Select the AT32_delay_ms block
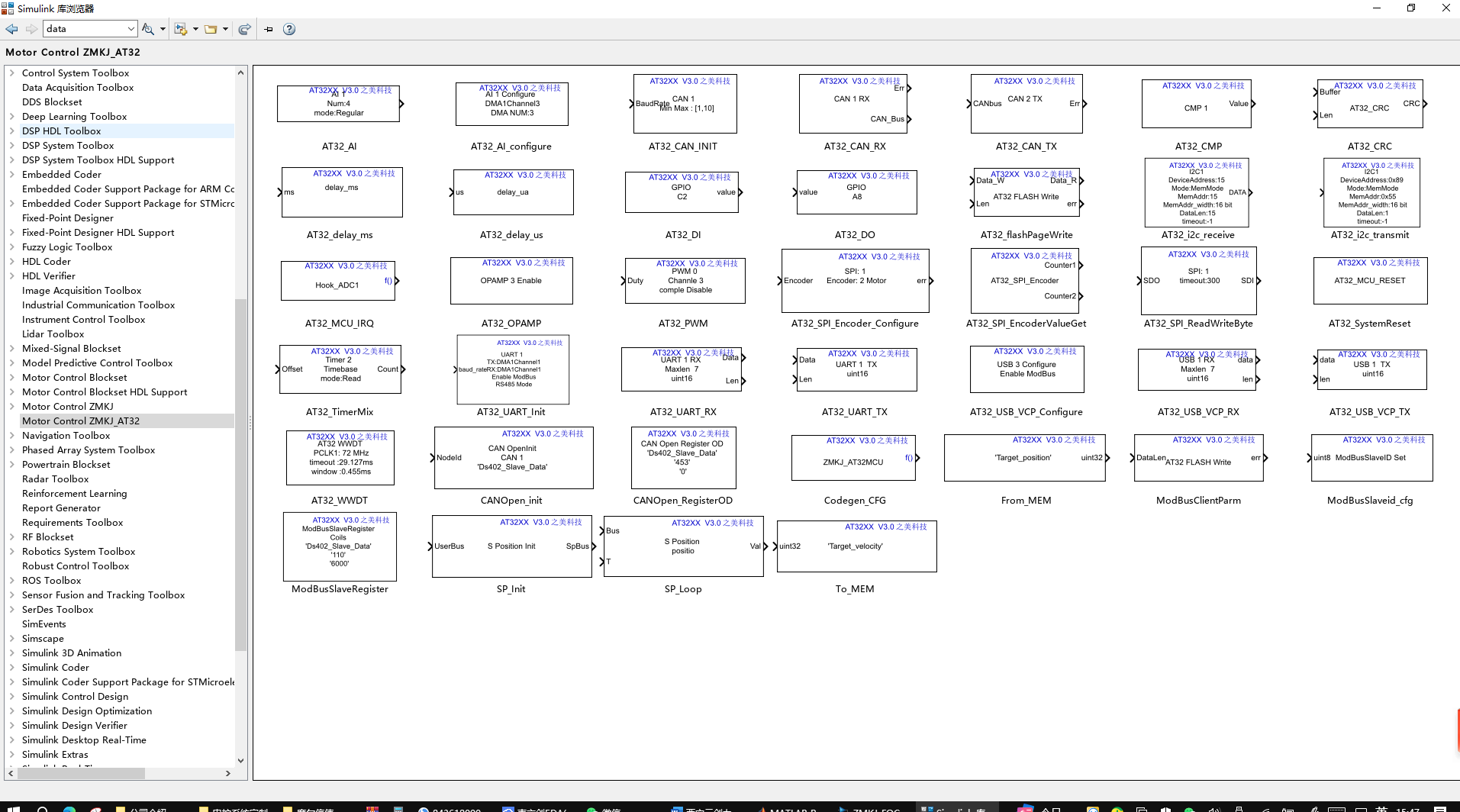The image size is (1460, 812). tap(342, 192)
